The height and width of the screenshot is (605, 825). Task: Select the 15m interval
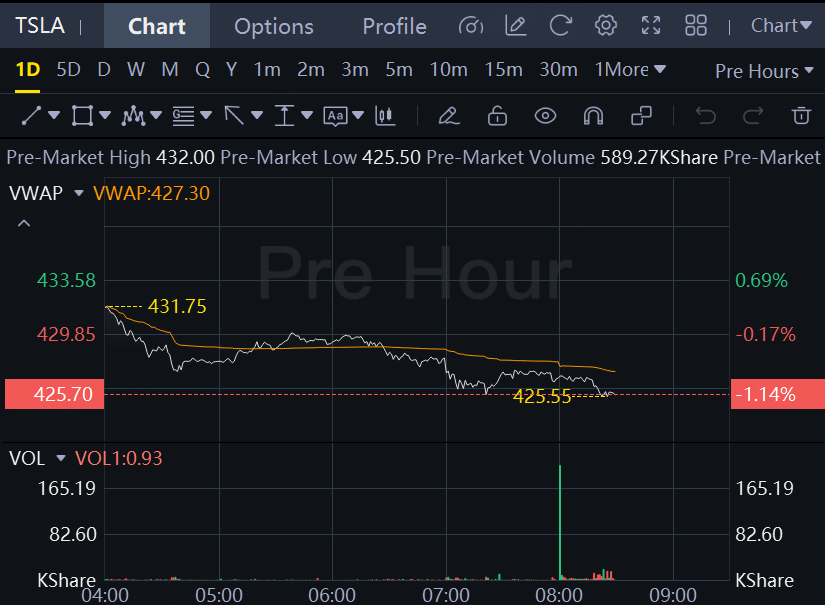(504, 69)
